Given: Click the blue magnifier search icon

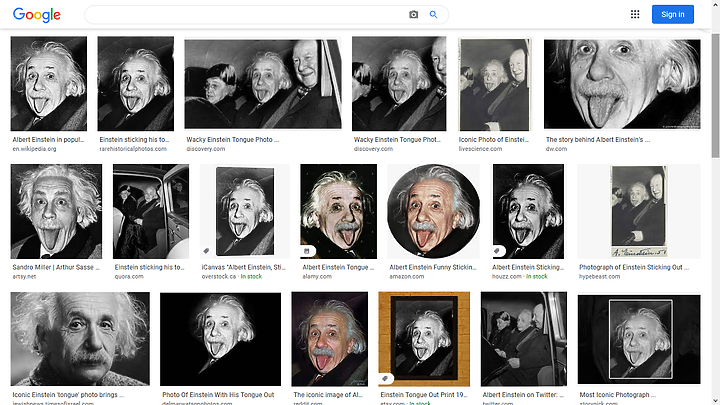Looking at the screenshot, I should tap(433, 15).
